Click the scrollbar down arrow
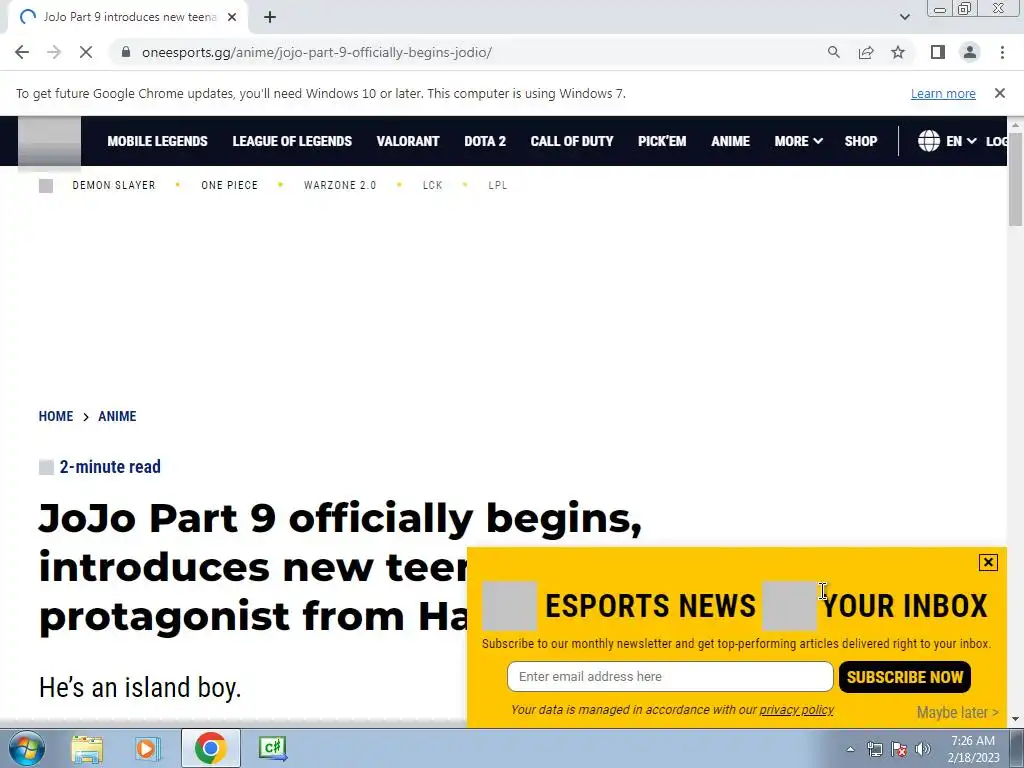Viewport: 1024px width, 768px height. tap(1016, 719)
